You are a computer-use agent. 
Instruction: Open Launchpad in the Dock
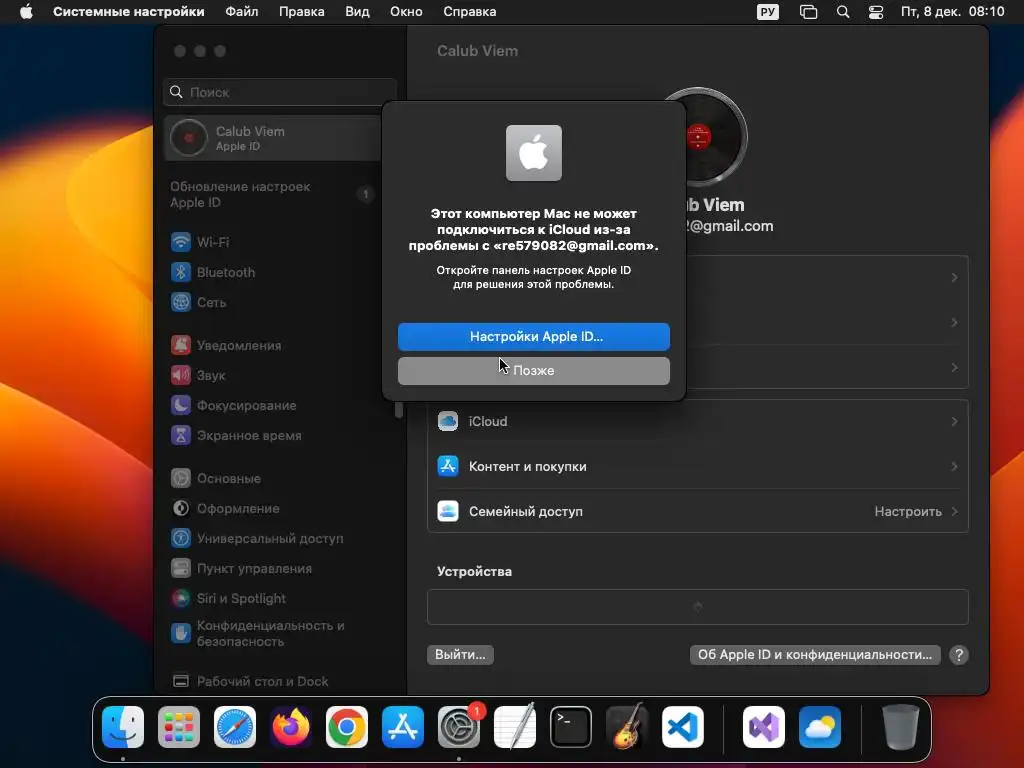pos(179,728)
